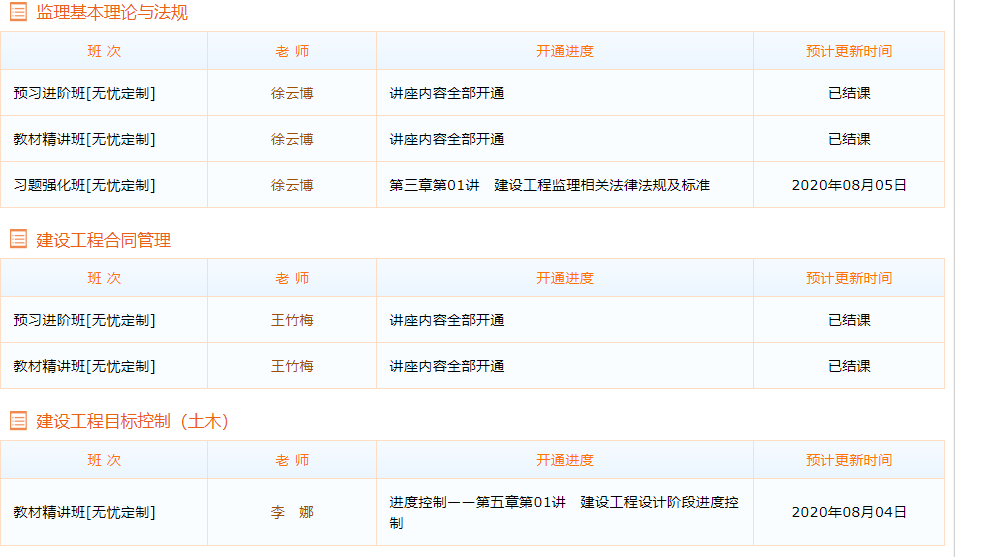Click the 习题强化班[无忧定制] class name

pyautogui.click(x=84, y=185)
